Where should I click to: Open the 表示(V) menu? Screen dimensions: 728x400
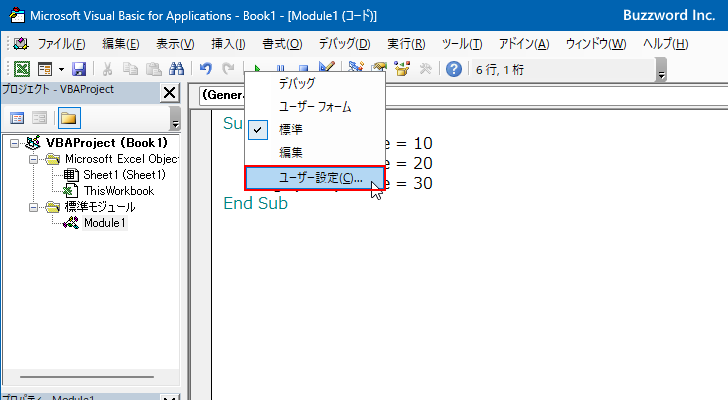175,44
